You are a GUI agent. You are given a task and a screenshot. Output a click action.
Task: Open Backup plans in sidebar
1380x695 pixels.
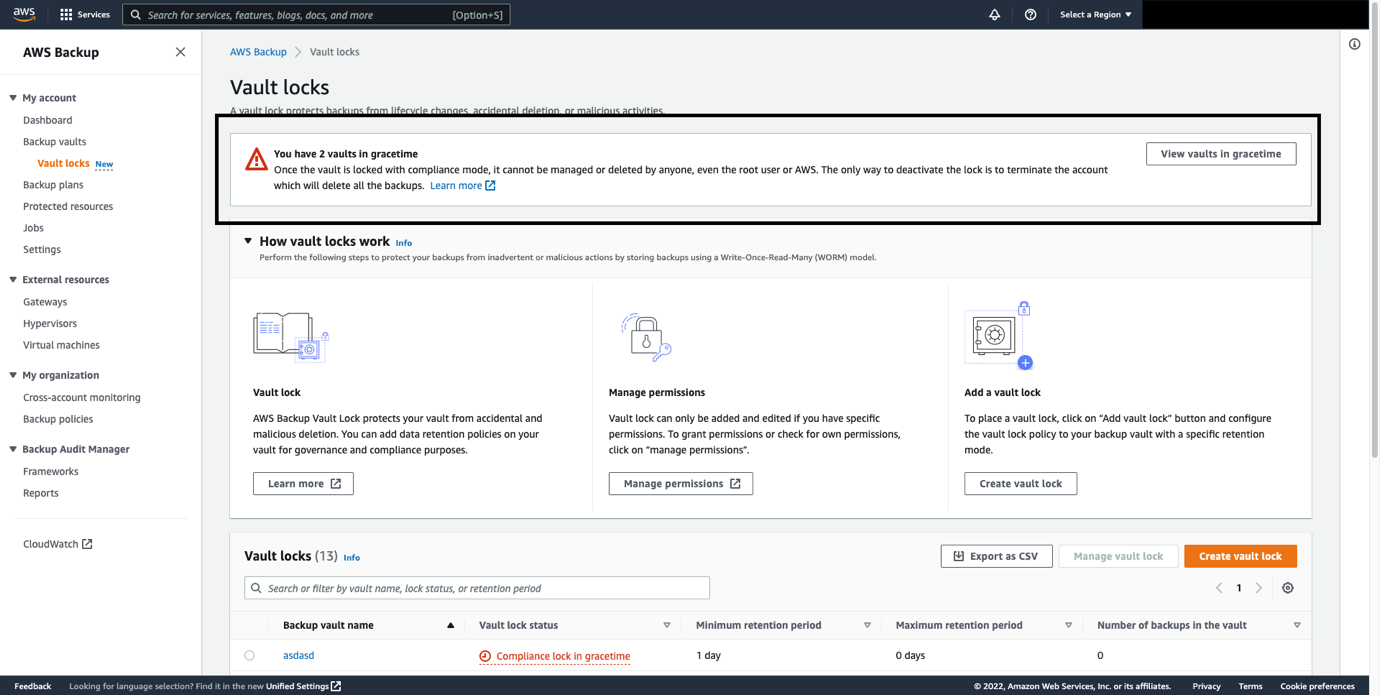(53, 185)
